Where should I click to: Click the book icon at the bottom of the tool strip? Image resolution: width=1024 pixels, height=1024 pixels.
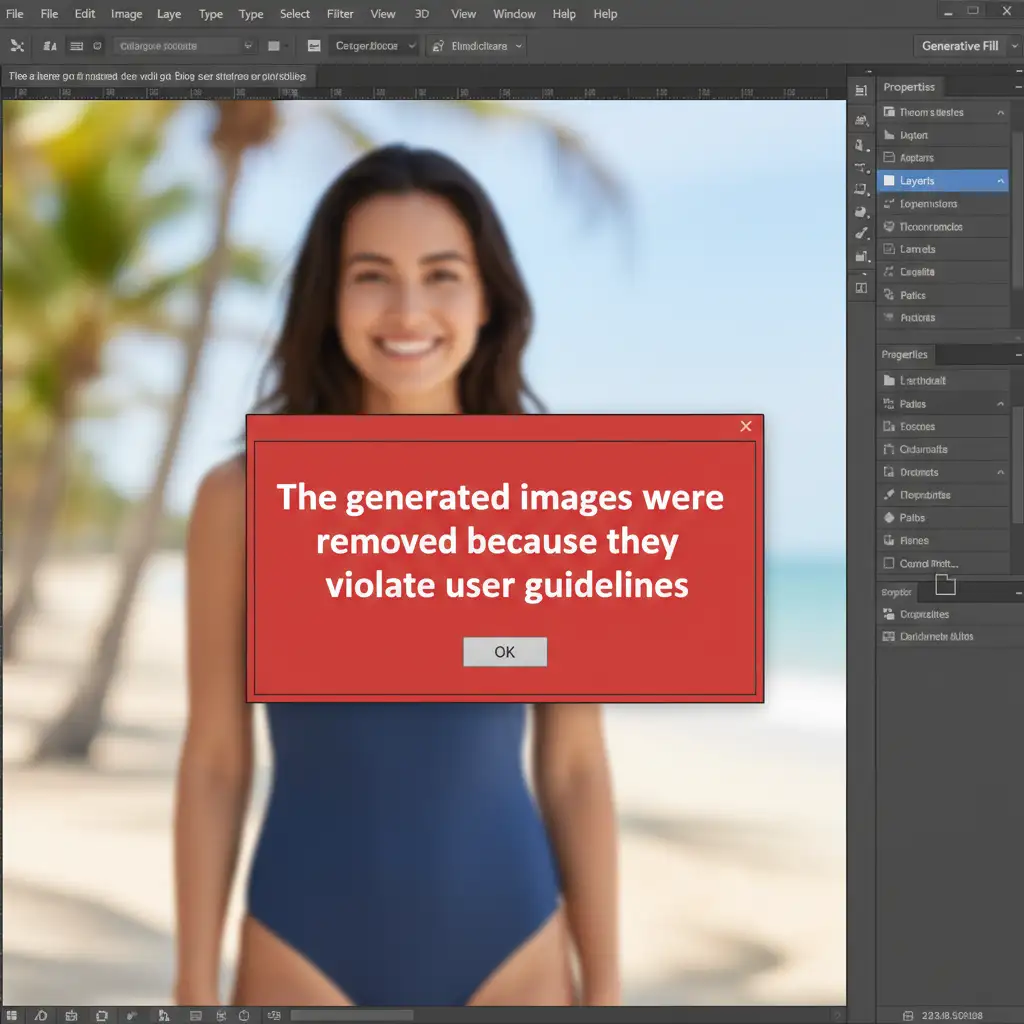pos(861,288)
